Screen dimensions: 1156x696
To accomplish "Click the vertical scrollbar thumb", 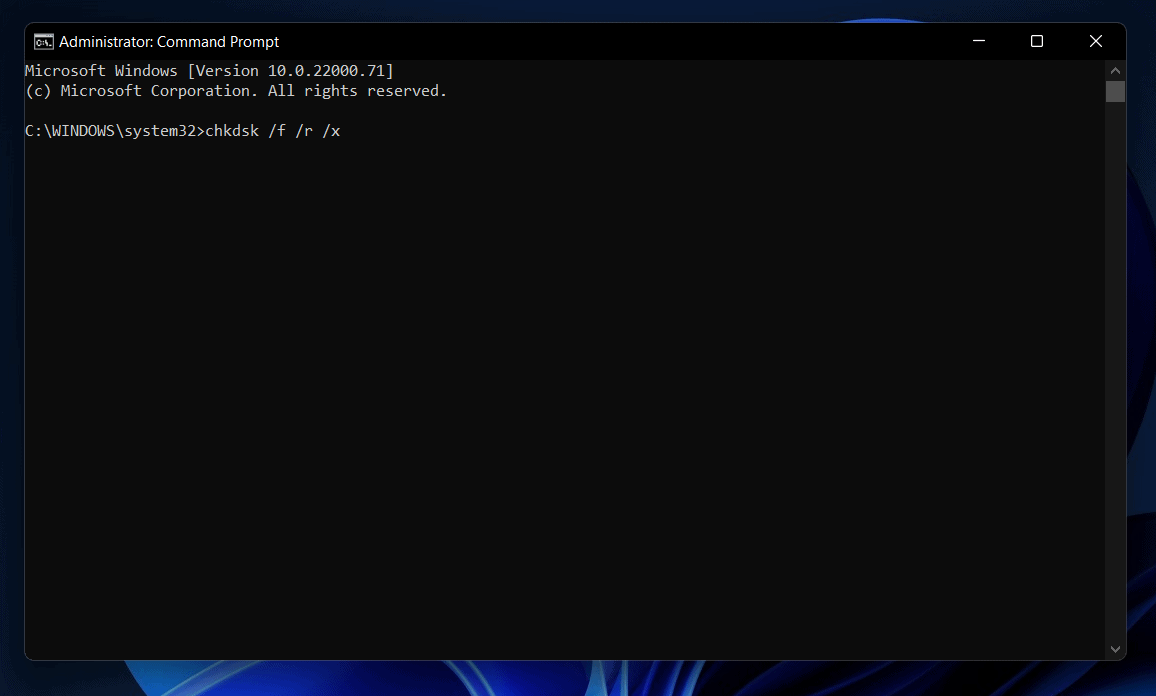I will [1115, 92].
